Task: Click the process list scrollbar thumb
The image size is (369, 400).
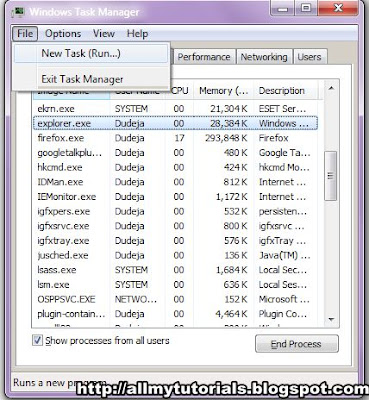Action: point(331,176)
